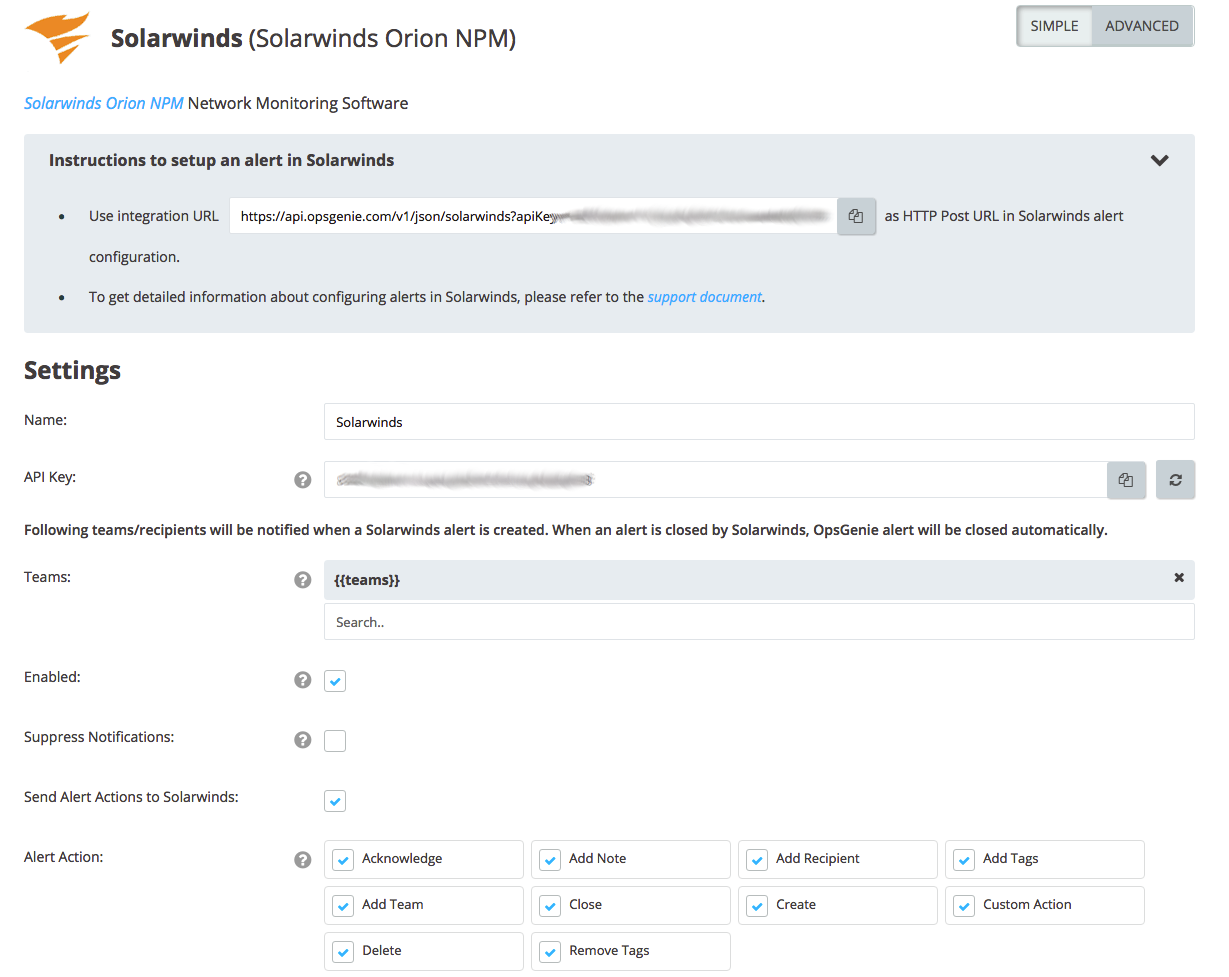The width and height of the screenshot is (1229, 977).
Task: Uncheck the Acknowledge alert action
Action: pyautogui.click(x=343, y=859)
